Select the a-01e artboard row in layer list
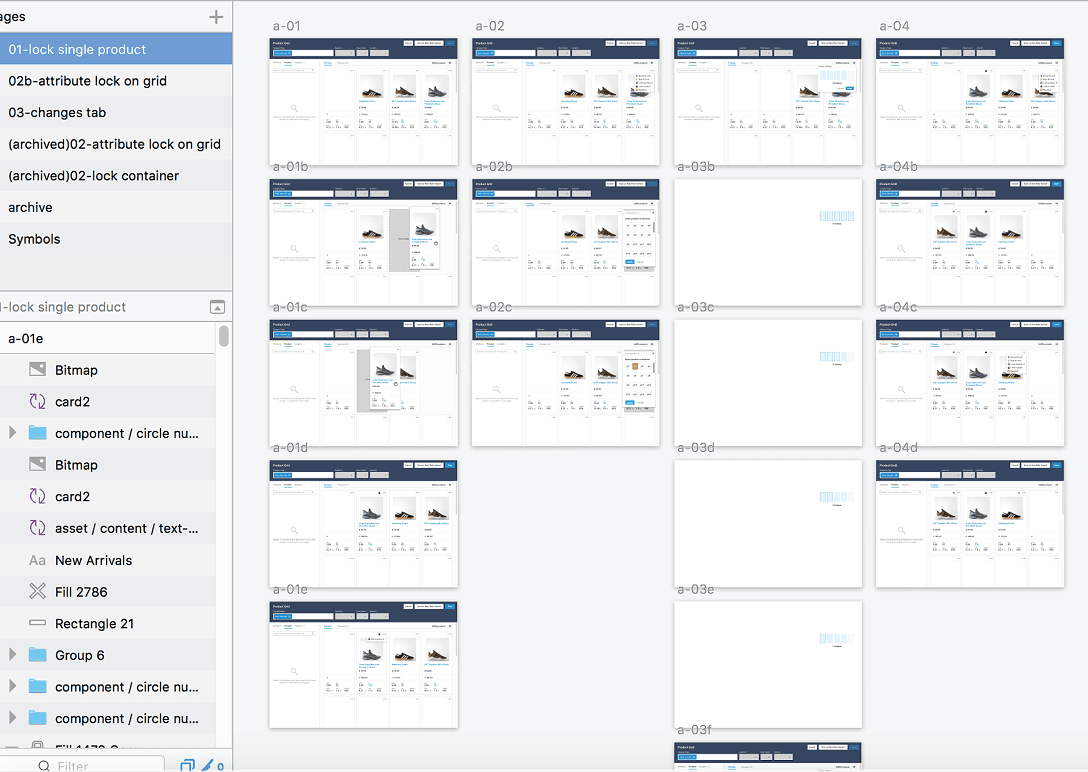This screenshot has width=1088, height=772. pos(108,338)
